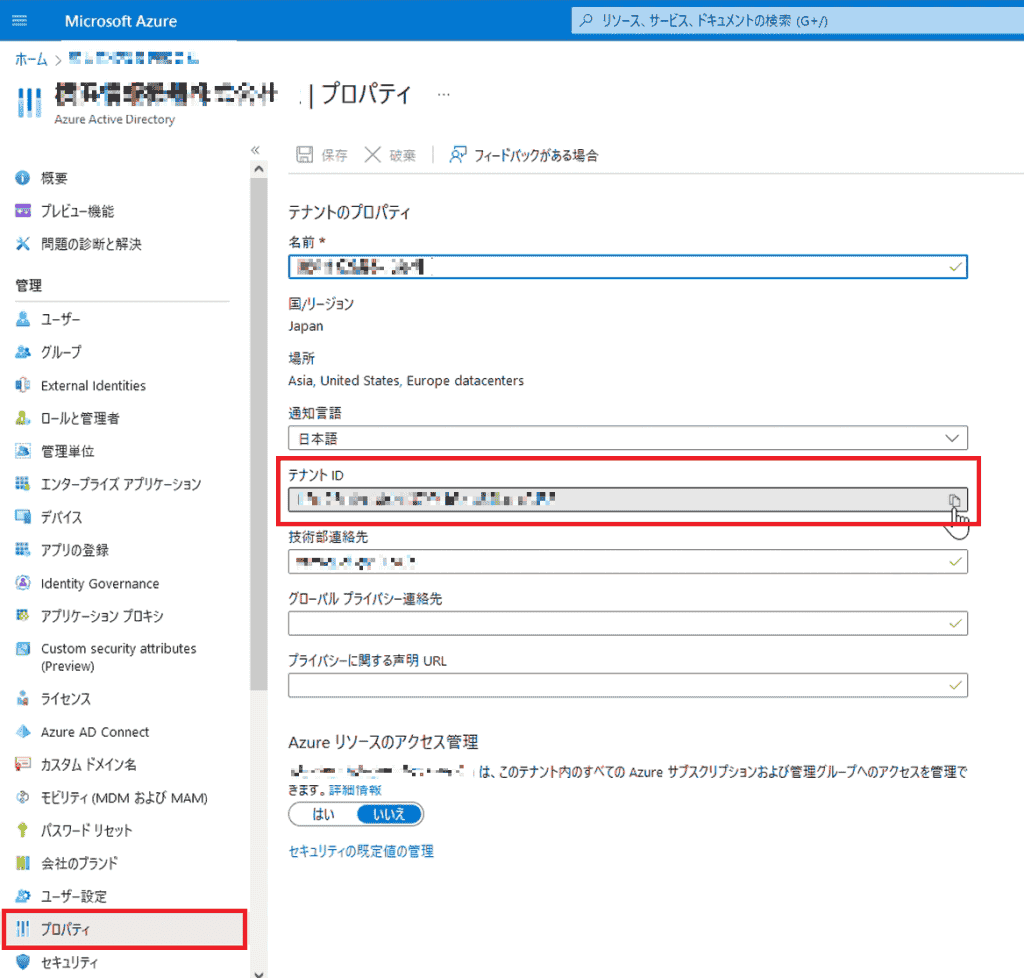
Task: Select エンタープライズ アプリケーション menu item
Action: pos(121,484)
